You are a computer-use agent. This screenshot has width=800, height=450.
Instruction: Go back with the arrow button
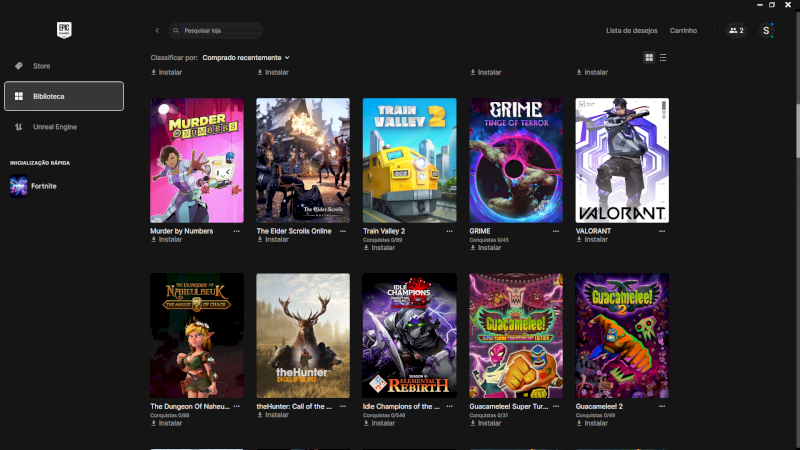tap(157, 31)
